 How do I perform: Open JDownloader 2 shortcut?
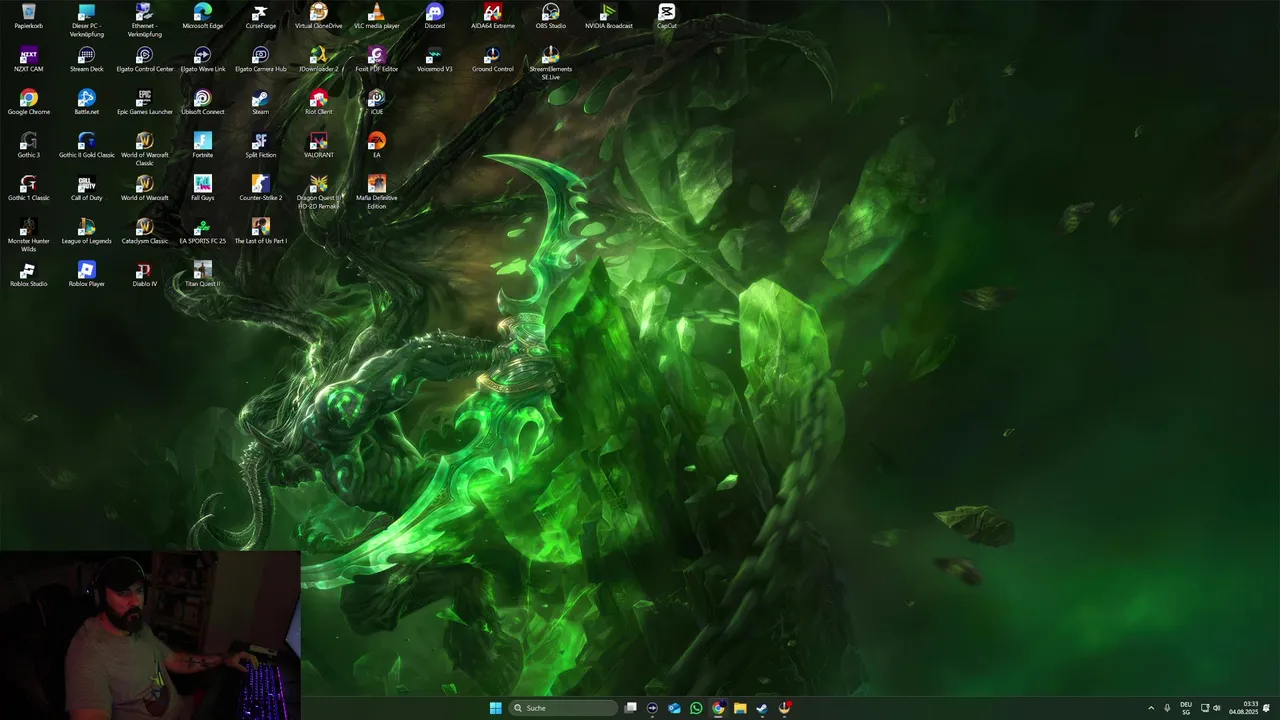tap(319, 59)
